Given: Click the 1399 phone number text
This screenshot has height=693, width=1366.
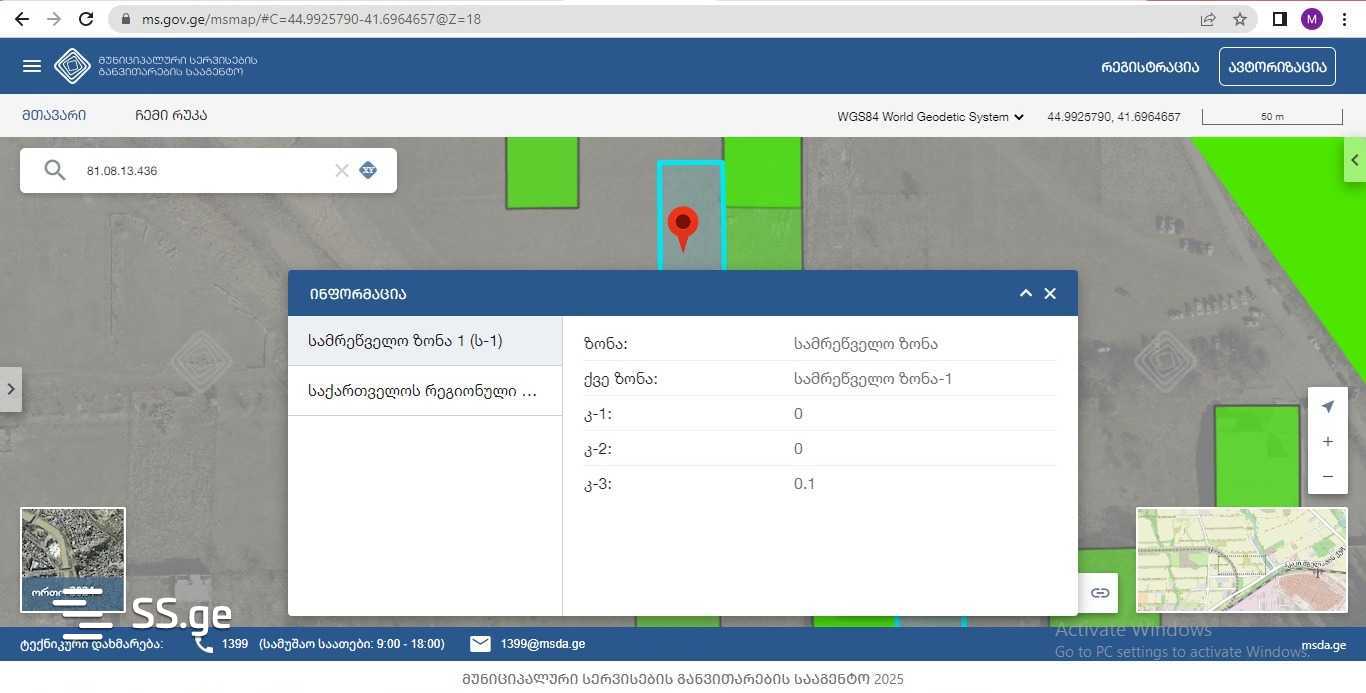Looking at the screenshot, I should point(235,644).
